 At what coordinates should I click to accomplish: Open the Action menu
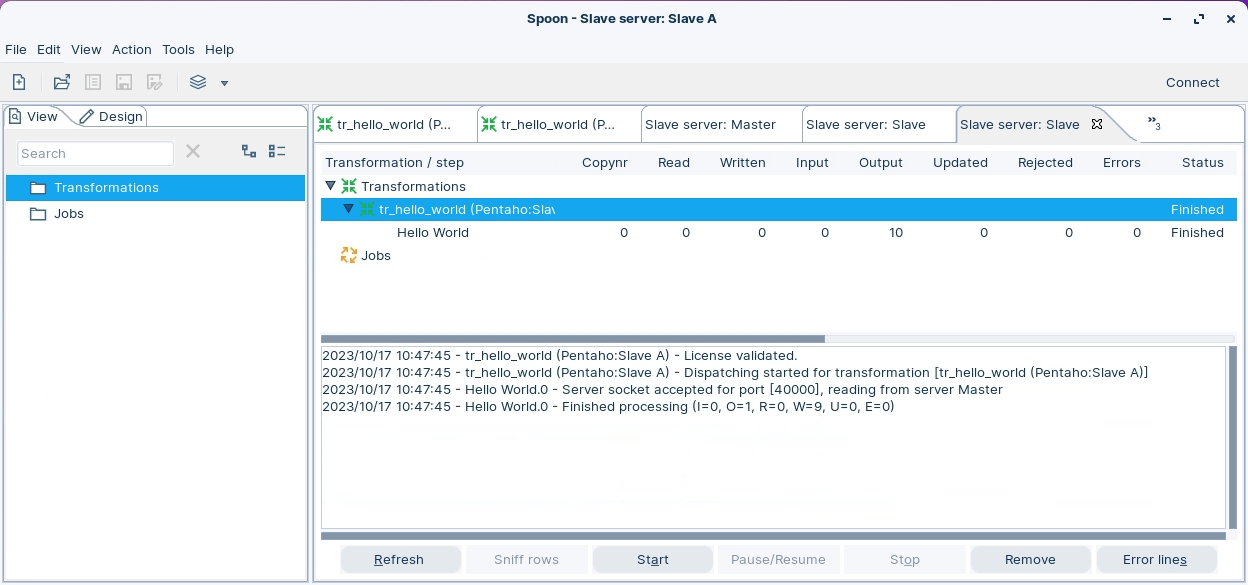[131, 49]
